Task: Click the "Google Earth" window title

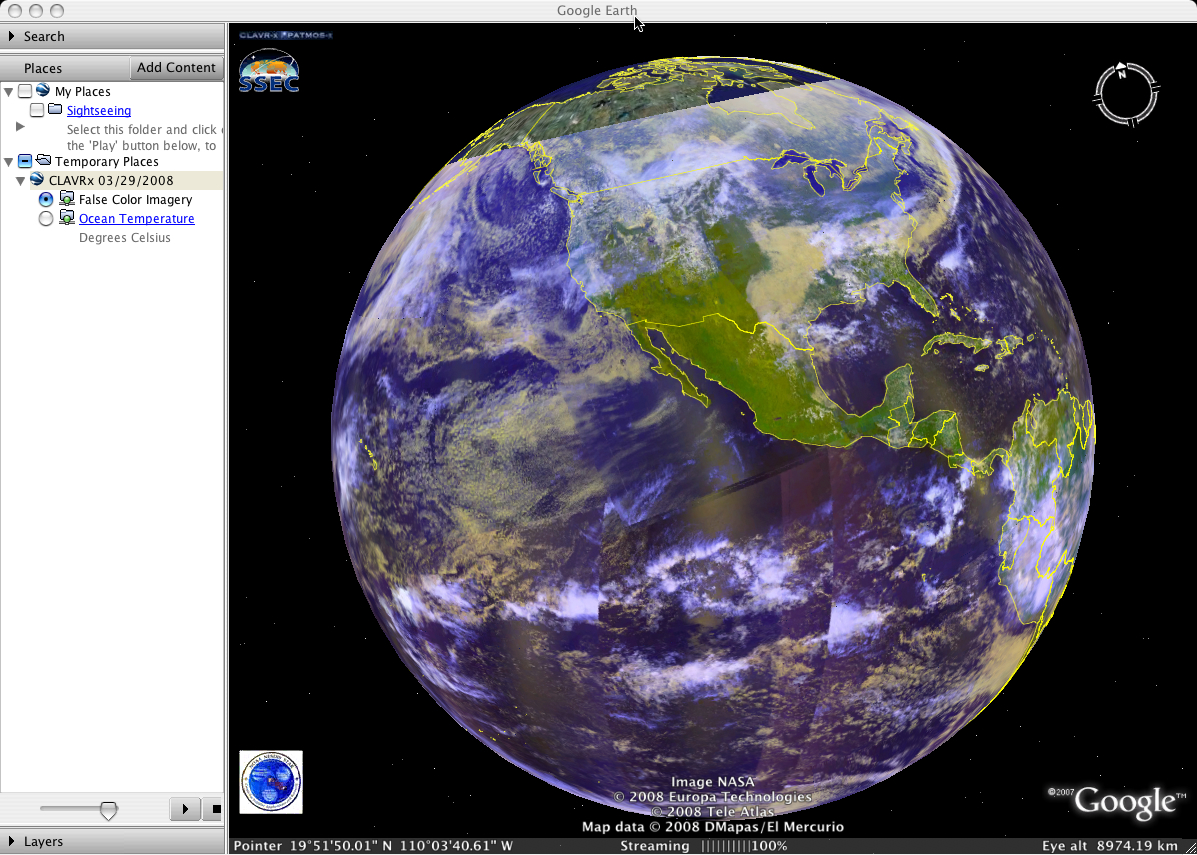Action: [x=597, y=11]
